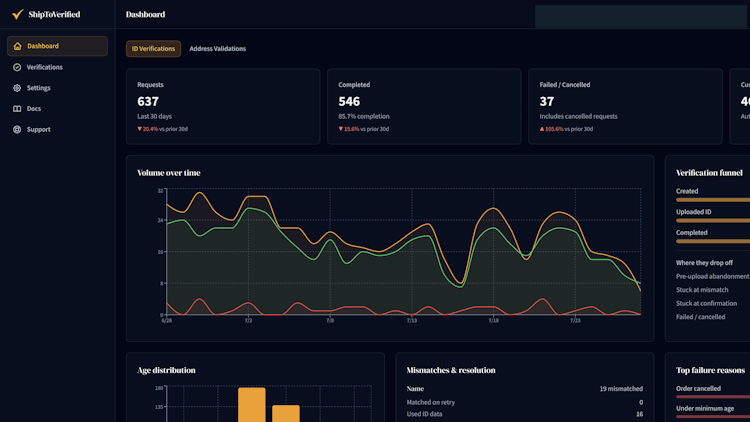Click the 7/3 marker on volume chart
Image resolution: width=750 pixels, height=422 pixels.
[x=248, y=321]
